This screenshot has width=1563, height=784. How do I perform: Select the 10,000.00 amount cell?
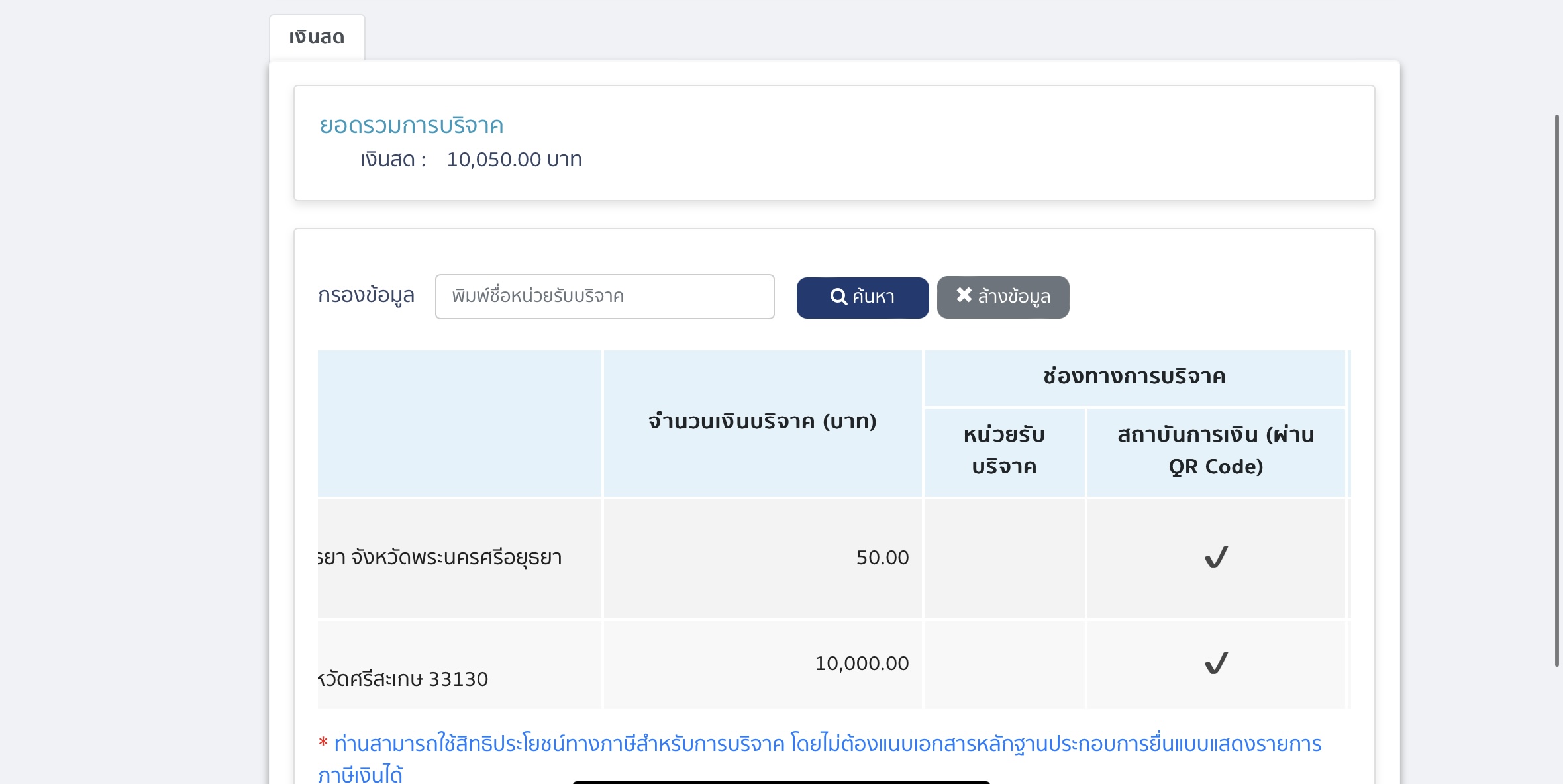861,663
